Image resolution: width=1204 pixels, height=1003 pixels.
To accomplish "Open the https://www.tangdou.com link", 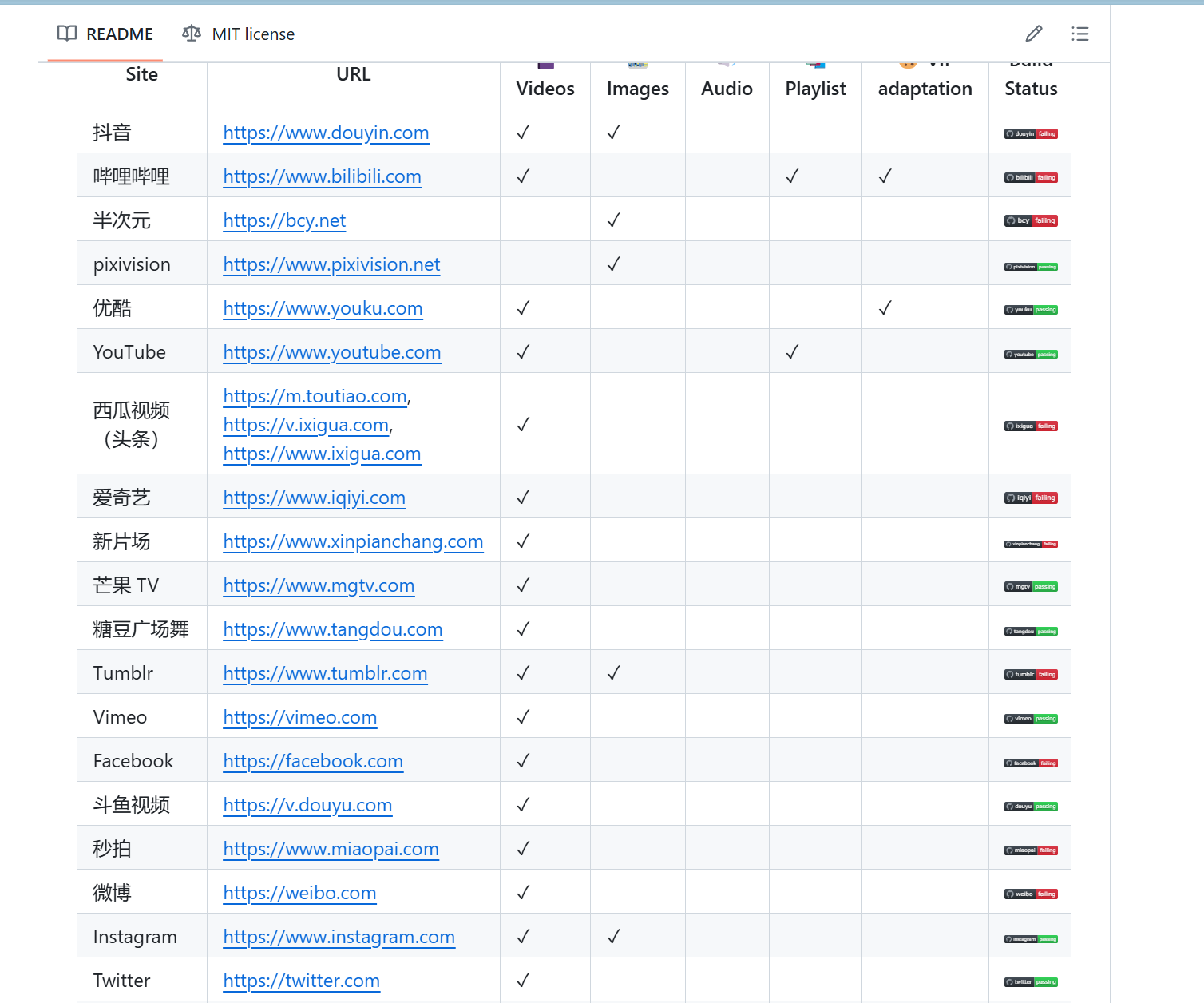I will [x=333, y=629].
